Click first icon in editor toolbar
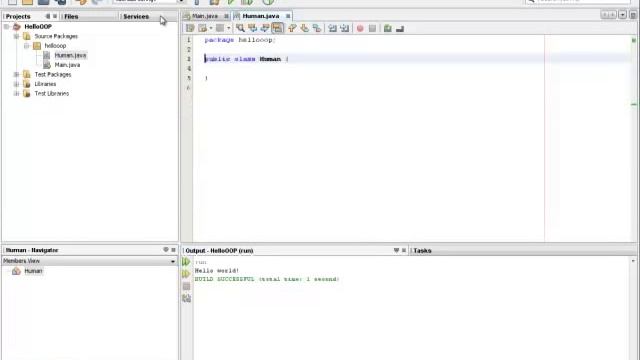This screenshot has height=360, width=640. 190,28
